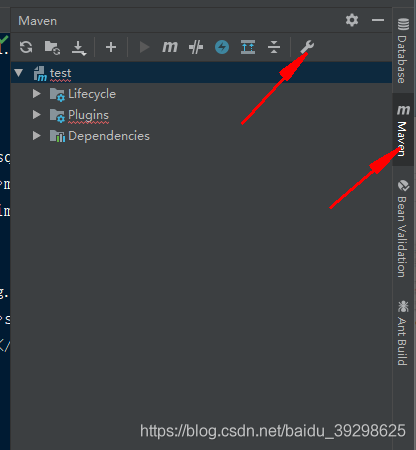Download sources and documentation icon

coord(79,48)
